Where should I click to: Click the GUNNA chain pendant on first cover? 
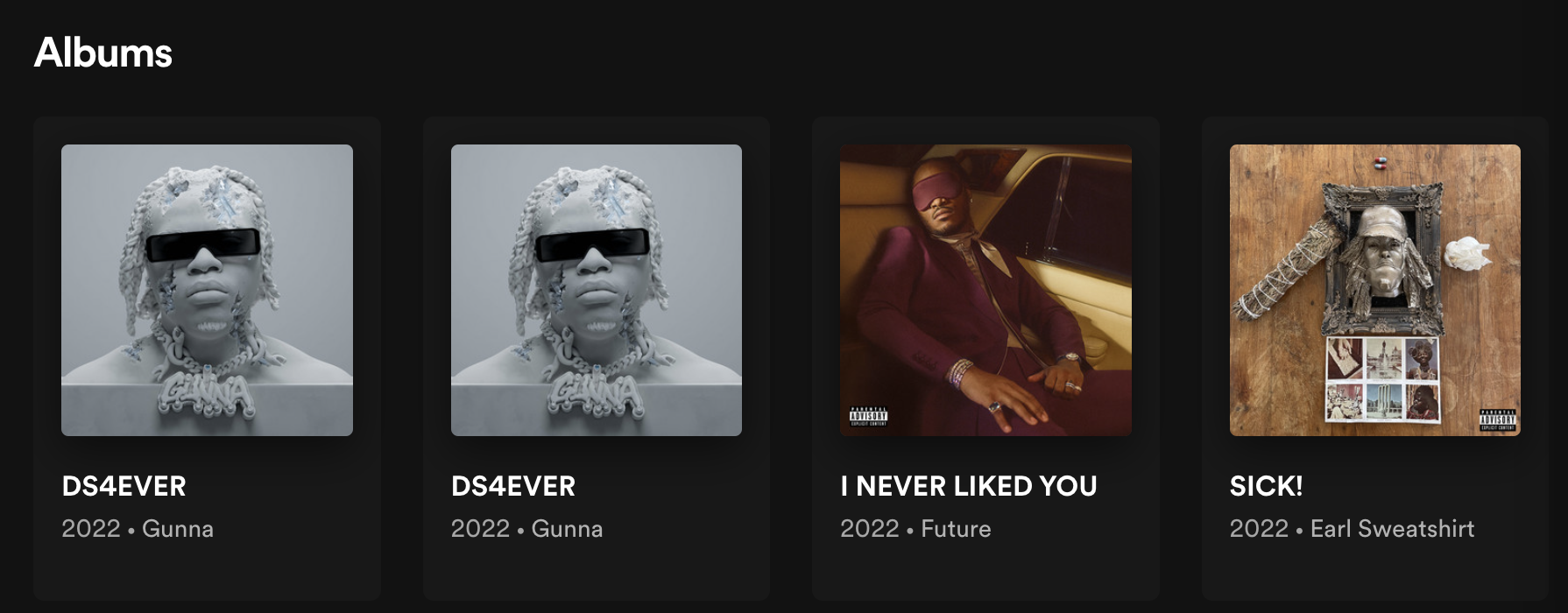point(206,397)
